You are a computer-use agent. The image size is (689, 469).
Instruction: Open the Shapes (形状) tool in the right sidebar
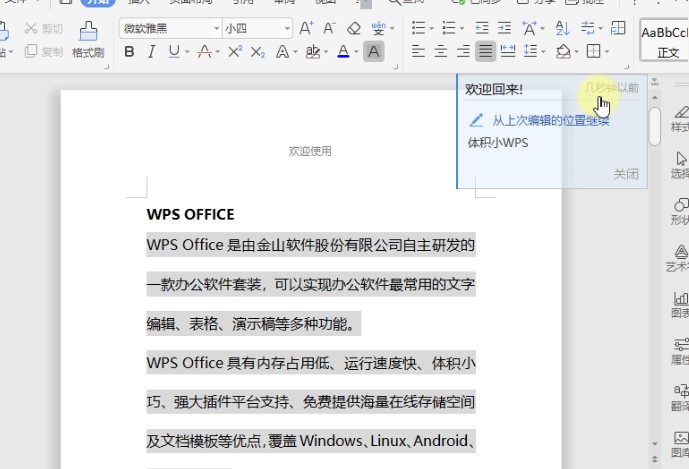tap(680, 211)
